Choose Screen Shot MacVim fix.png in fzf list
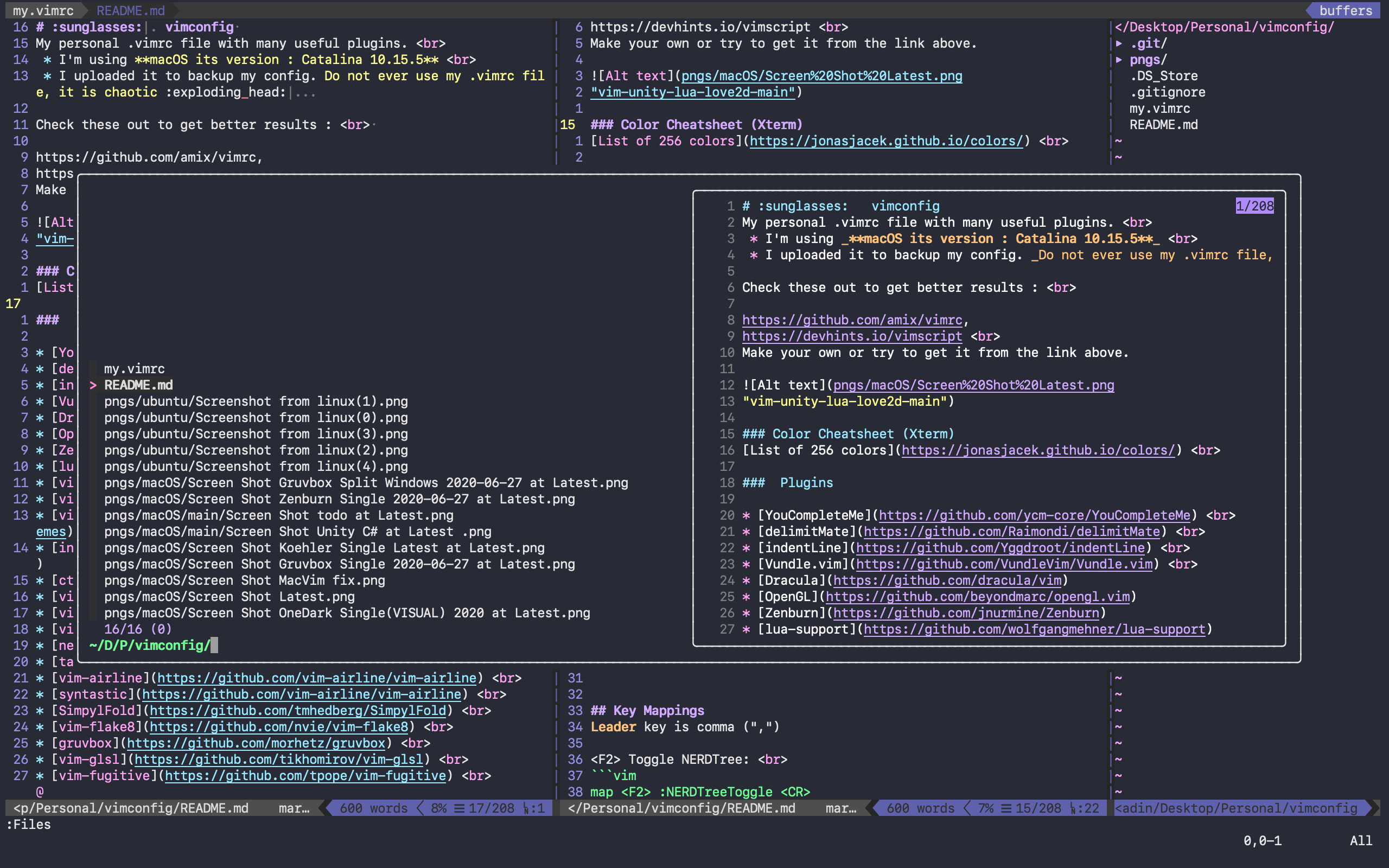 [x=244, y=580]
